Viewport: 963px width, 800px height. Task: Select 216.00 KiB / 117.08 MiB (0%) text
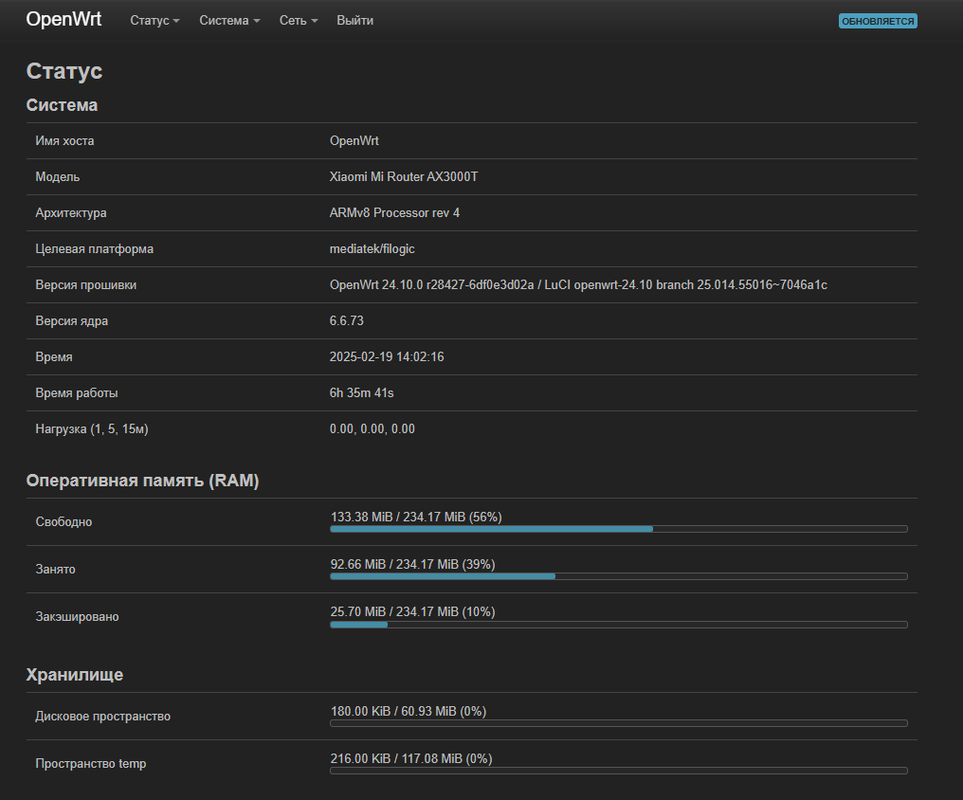tap(411, 759)
